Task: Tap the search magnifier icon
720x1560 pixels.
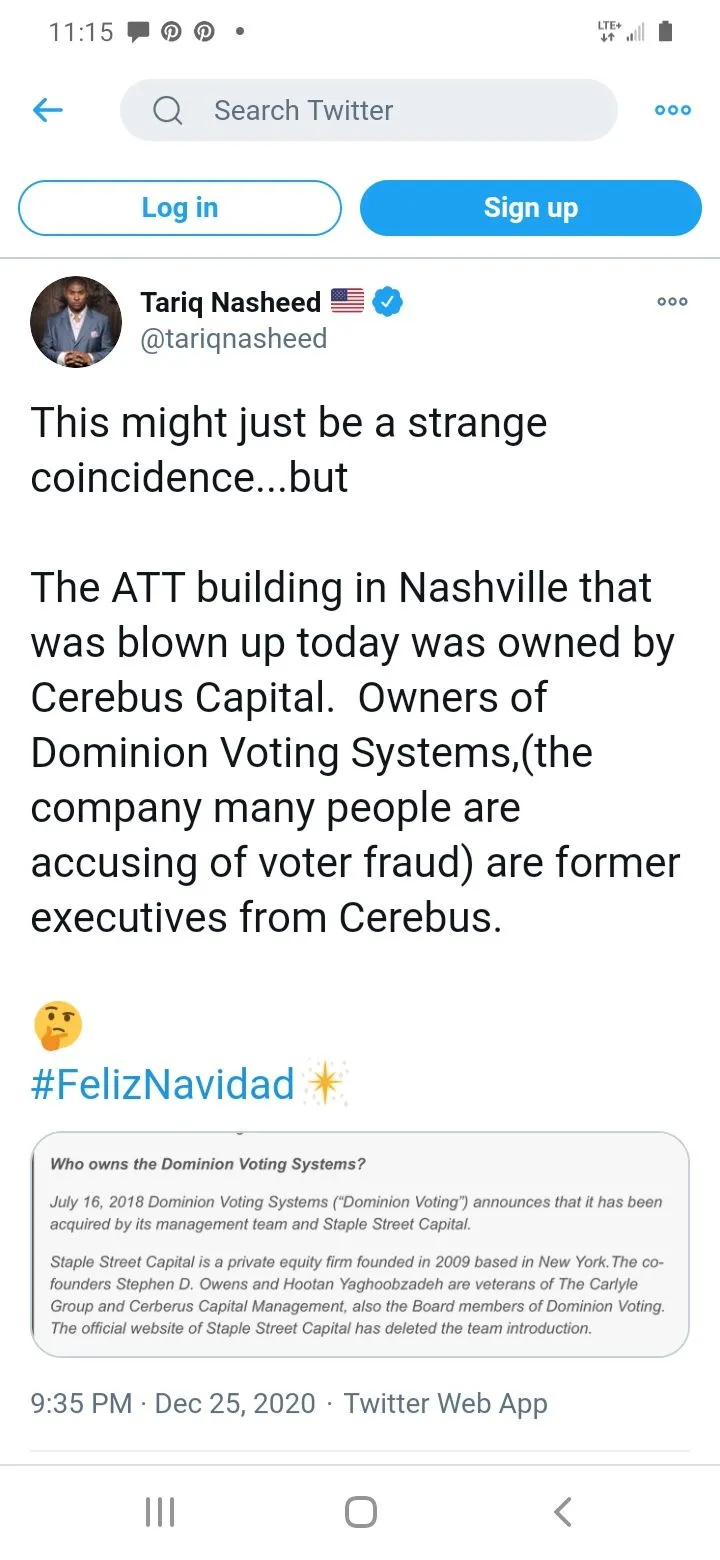Action: [x=168, y=110]
